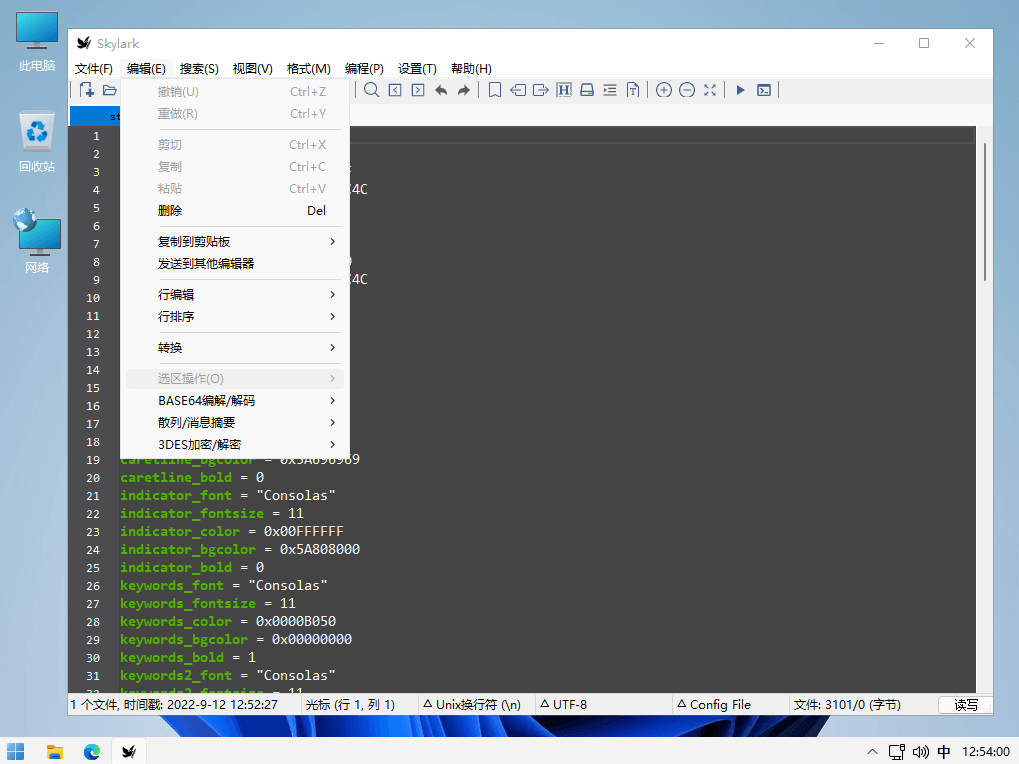Click the vertical scrollbar thumb in editor
The width and height of the screenshot is (1019, 764).
(985, 212)
